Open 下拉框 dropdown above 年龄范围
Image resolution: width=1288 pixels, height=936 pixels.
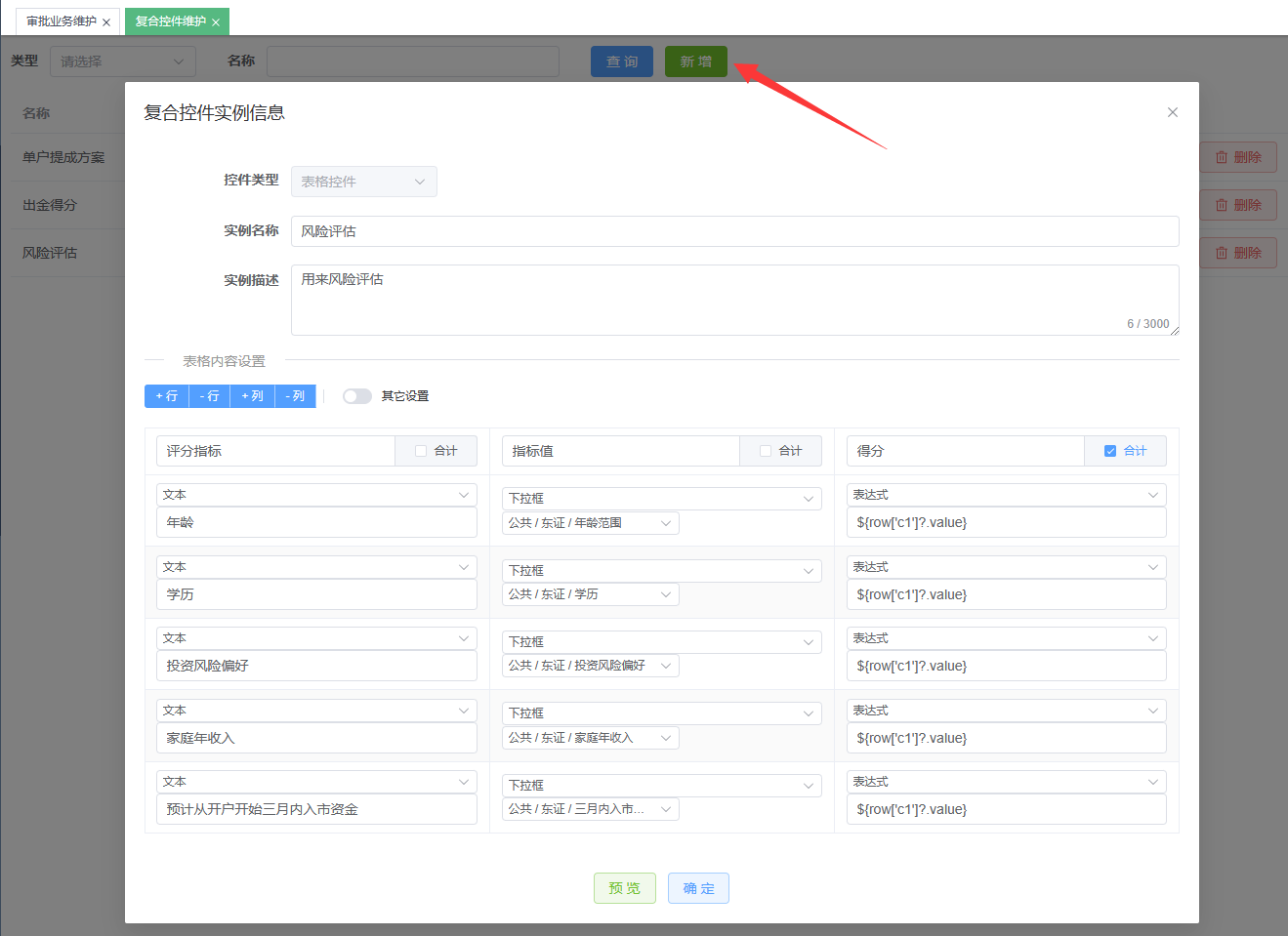[661, 498]
